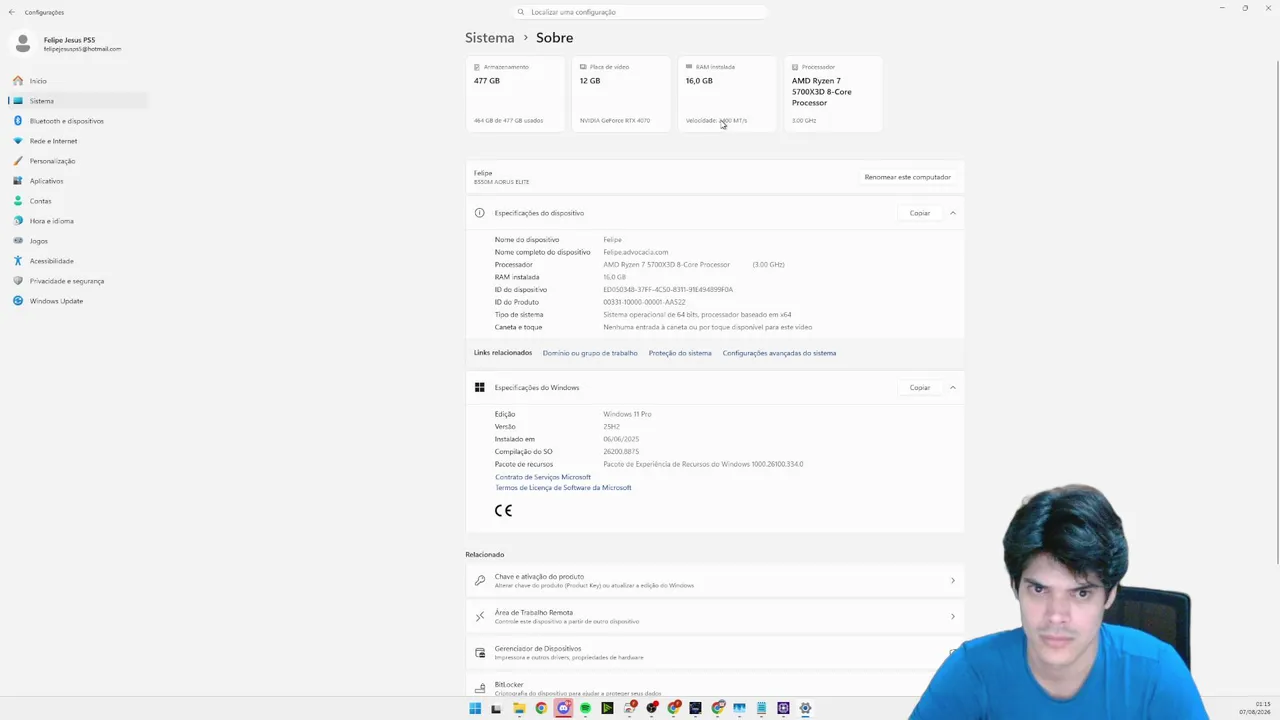Screen dimensions: 1280x720
Task: Copy the Windows specifications with Copiar
Action: 920,388
